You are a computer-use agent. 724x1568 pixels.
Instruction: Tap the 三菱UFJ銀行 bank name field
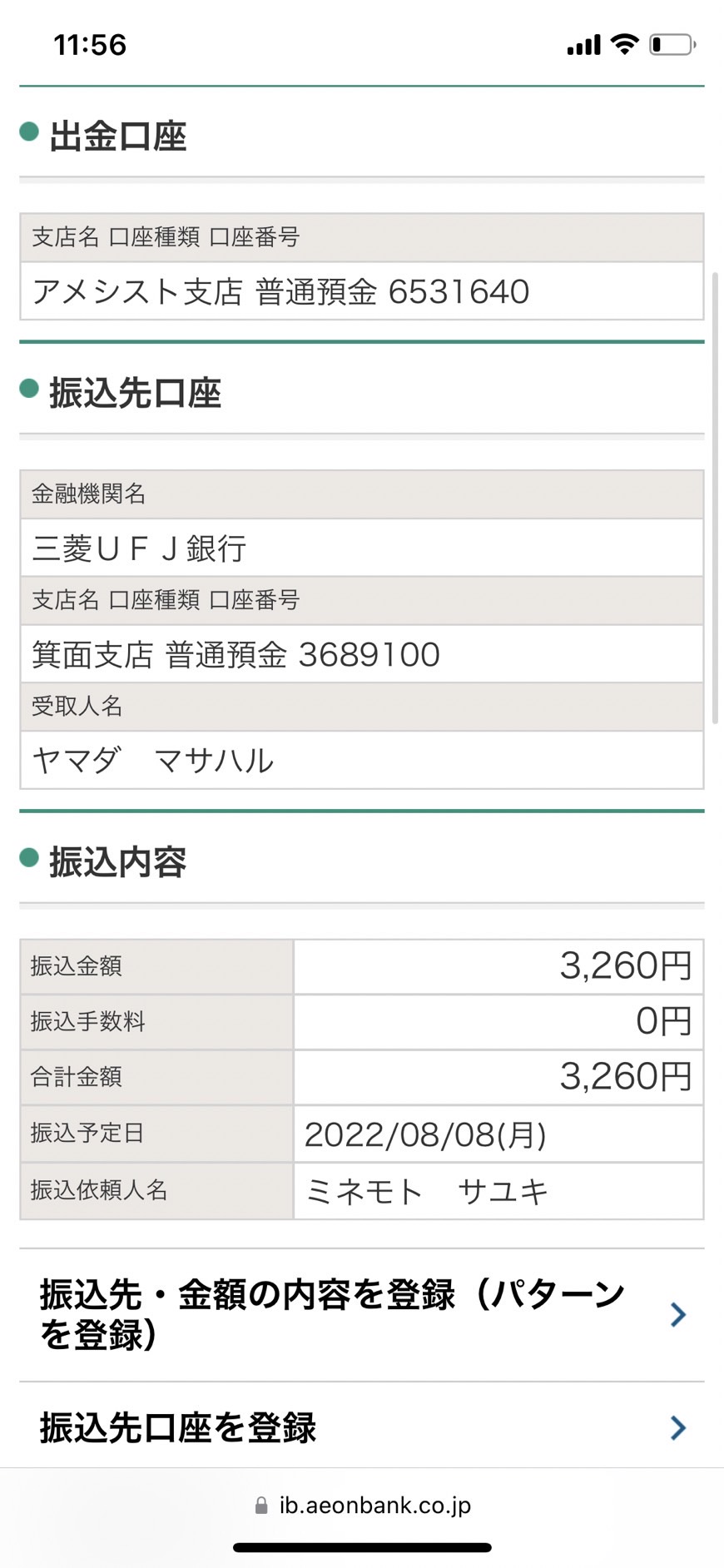[362, 548]
